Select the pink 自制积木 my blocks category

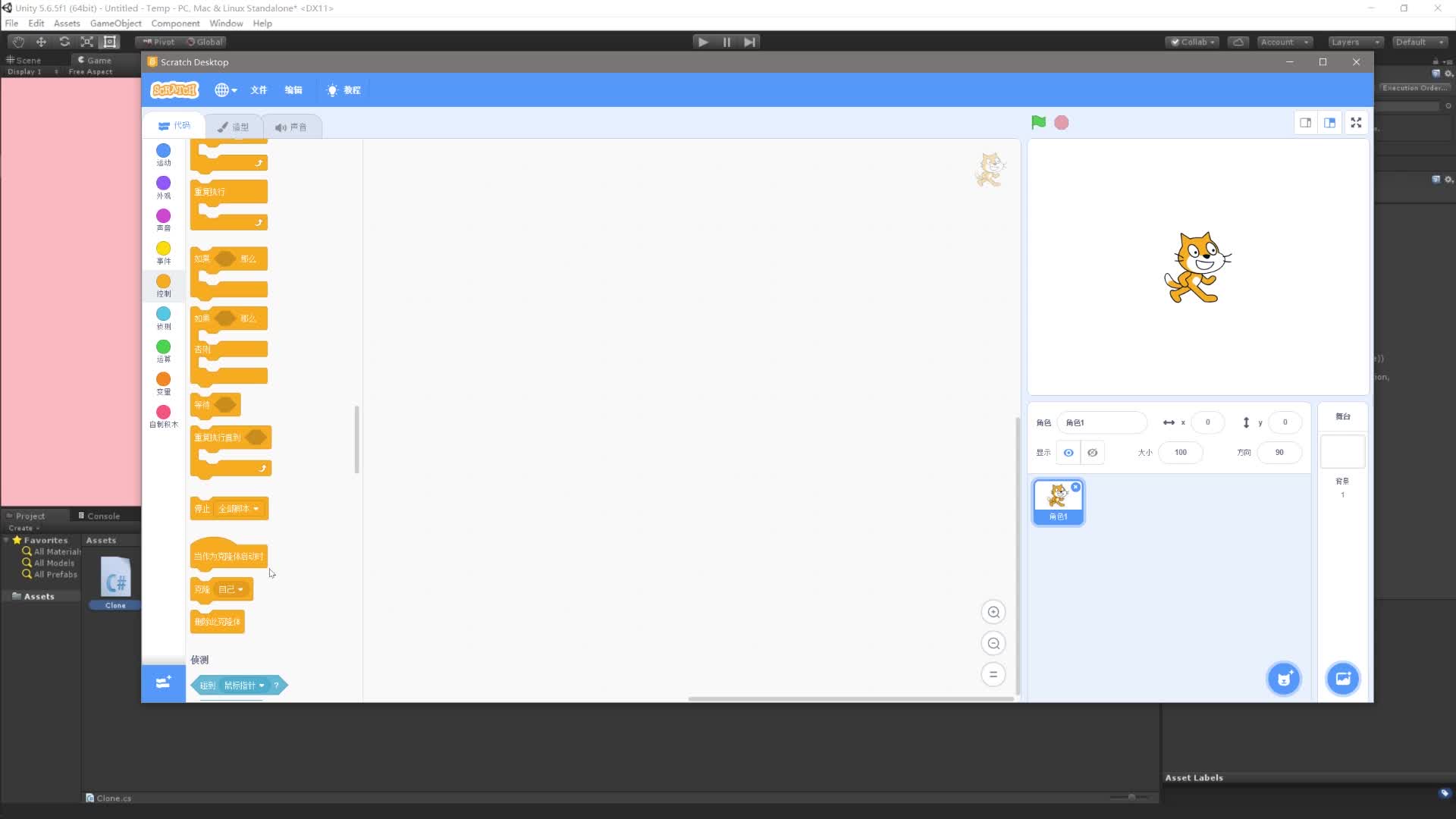163,416
